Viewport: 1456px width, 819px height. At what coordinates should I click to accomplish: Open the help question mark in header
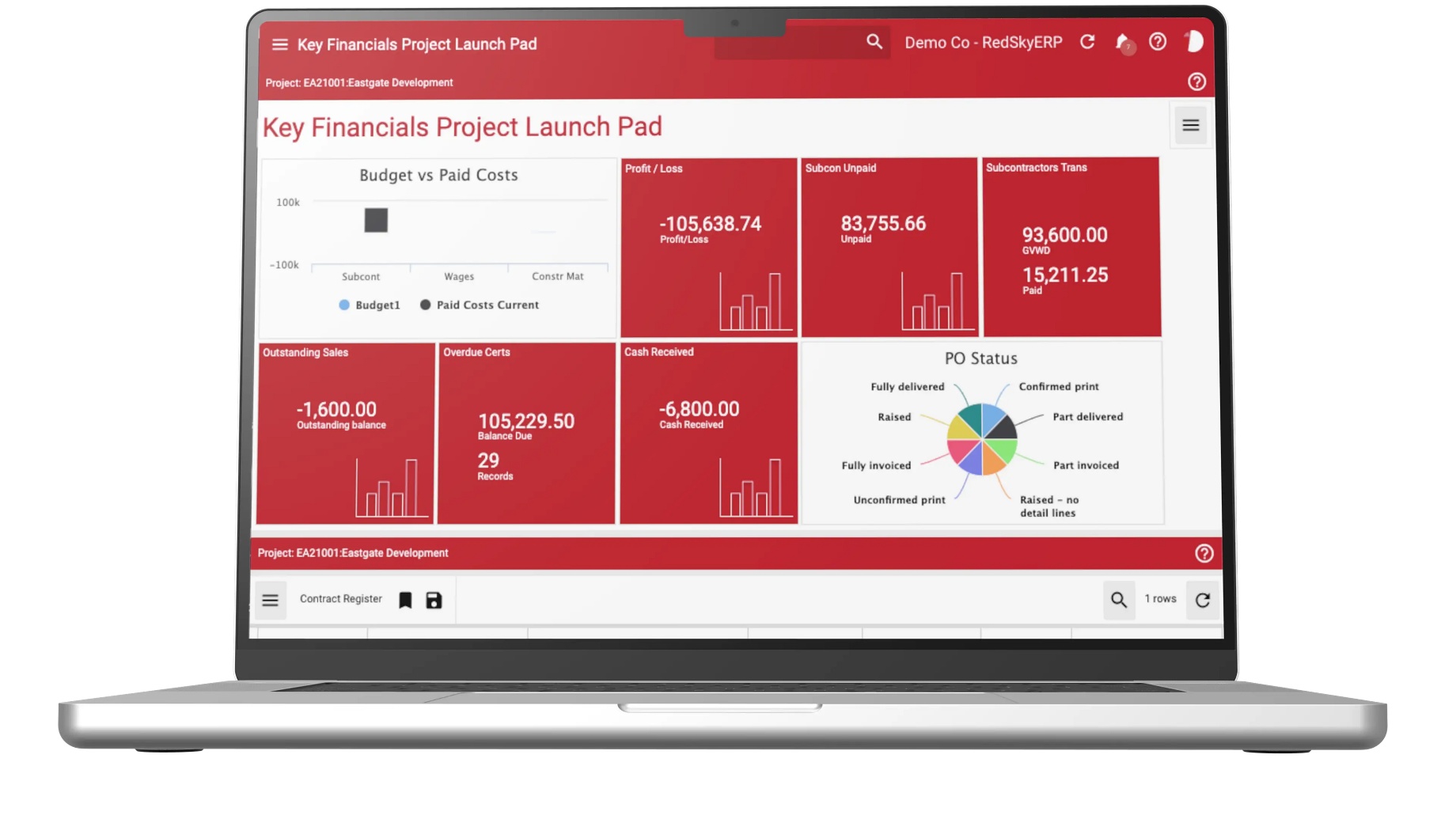[x=1158, y=42]
